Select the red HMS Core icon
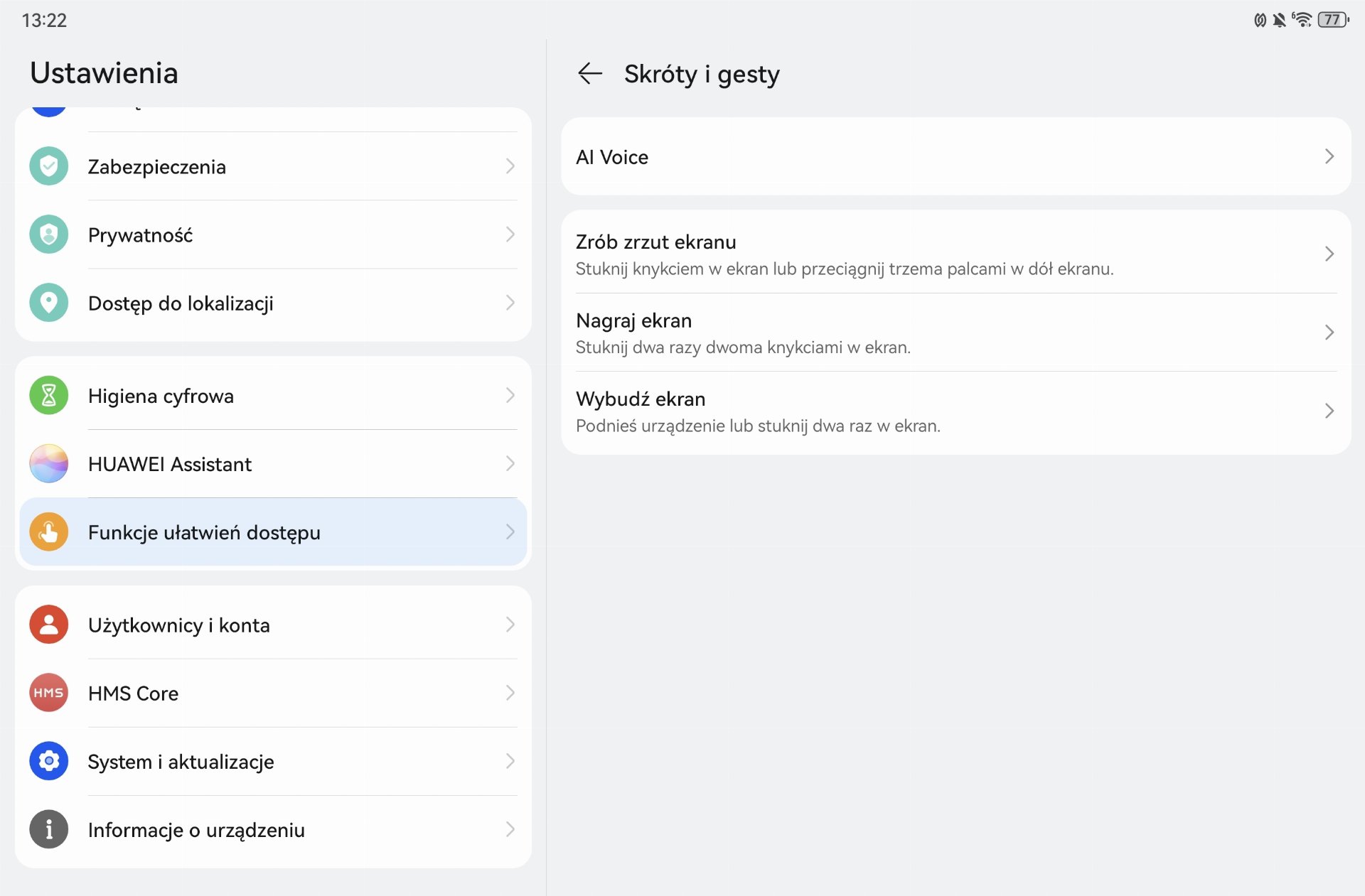Image resolution: width=1365 pixels, height=896 pixels. [48, 693]
